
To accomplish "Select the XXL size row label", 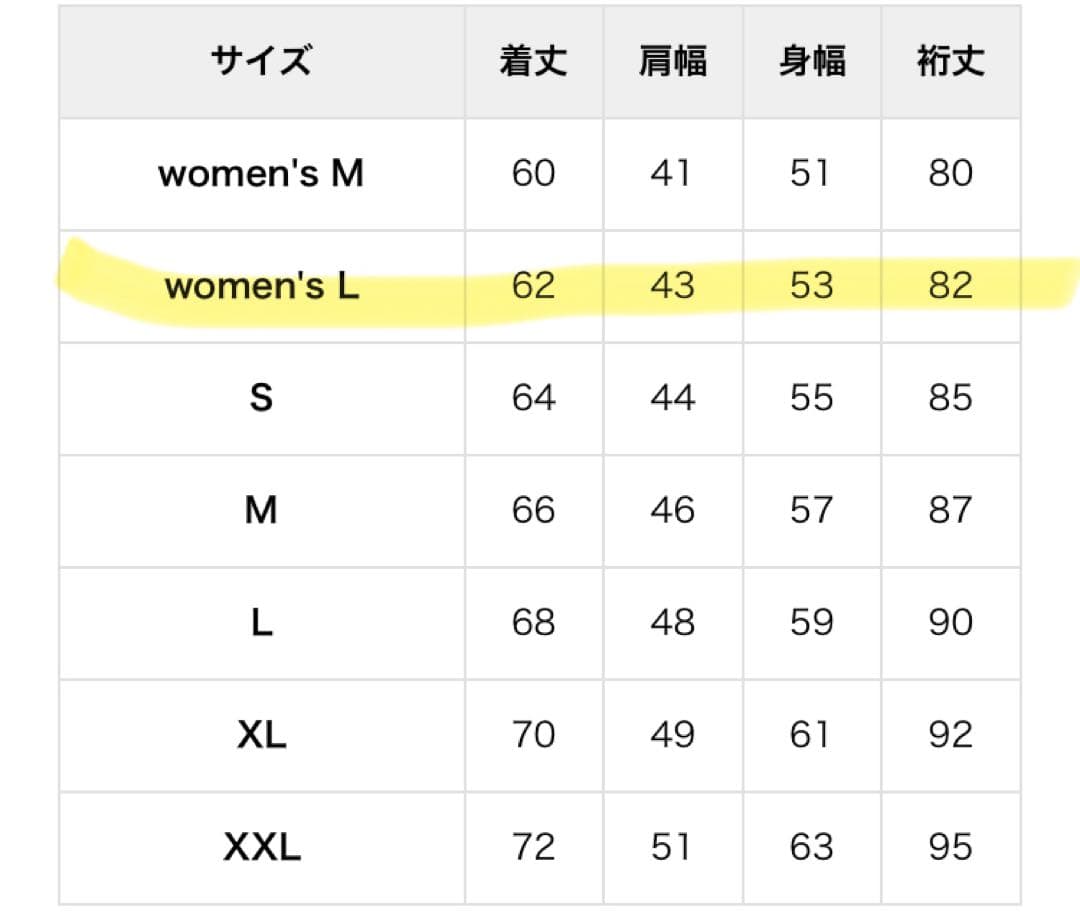I will [x=262, y=847].
